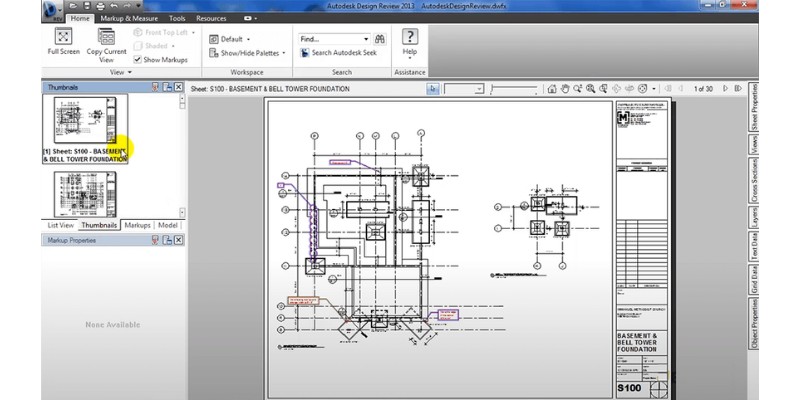Open the Object Properties side palette
800x400 pixels.
pyautogui.click(x=754, y=323)
